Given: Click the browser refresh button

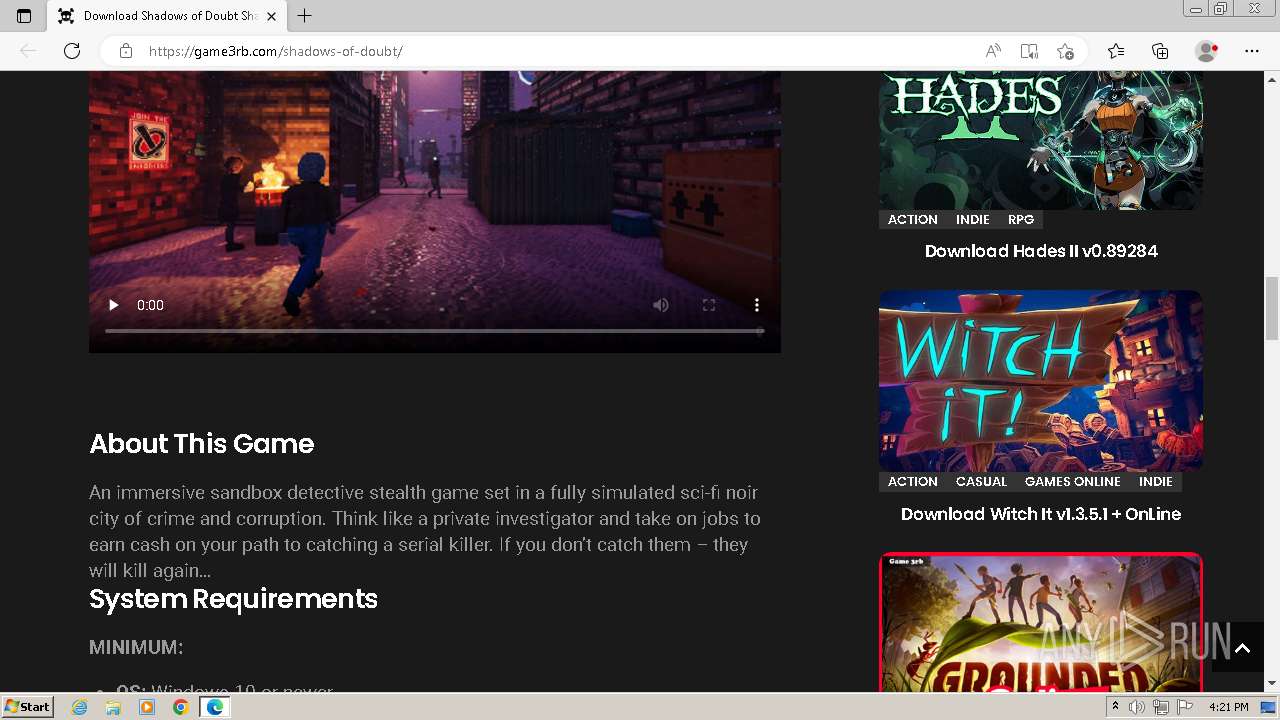Looking at the screenshot, I should (72, 51).
